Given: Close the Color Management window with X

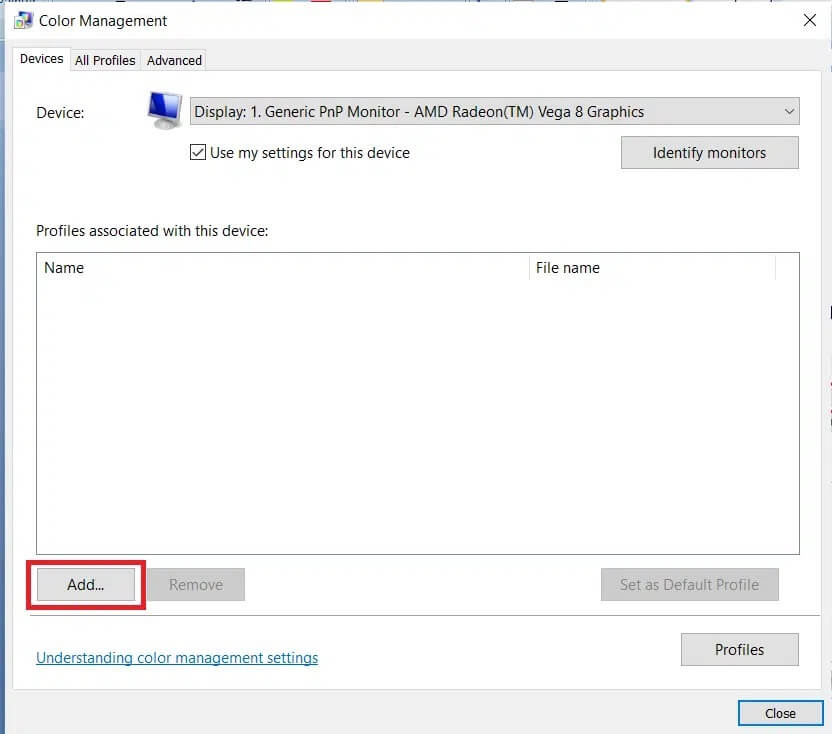Looking at the screenshot, I should 810,20.
